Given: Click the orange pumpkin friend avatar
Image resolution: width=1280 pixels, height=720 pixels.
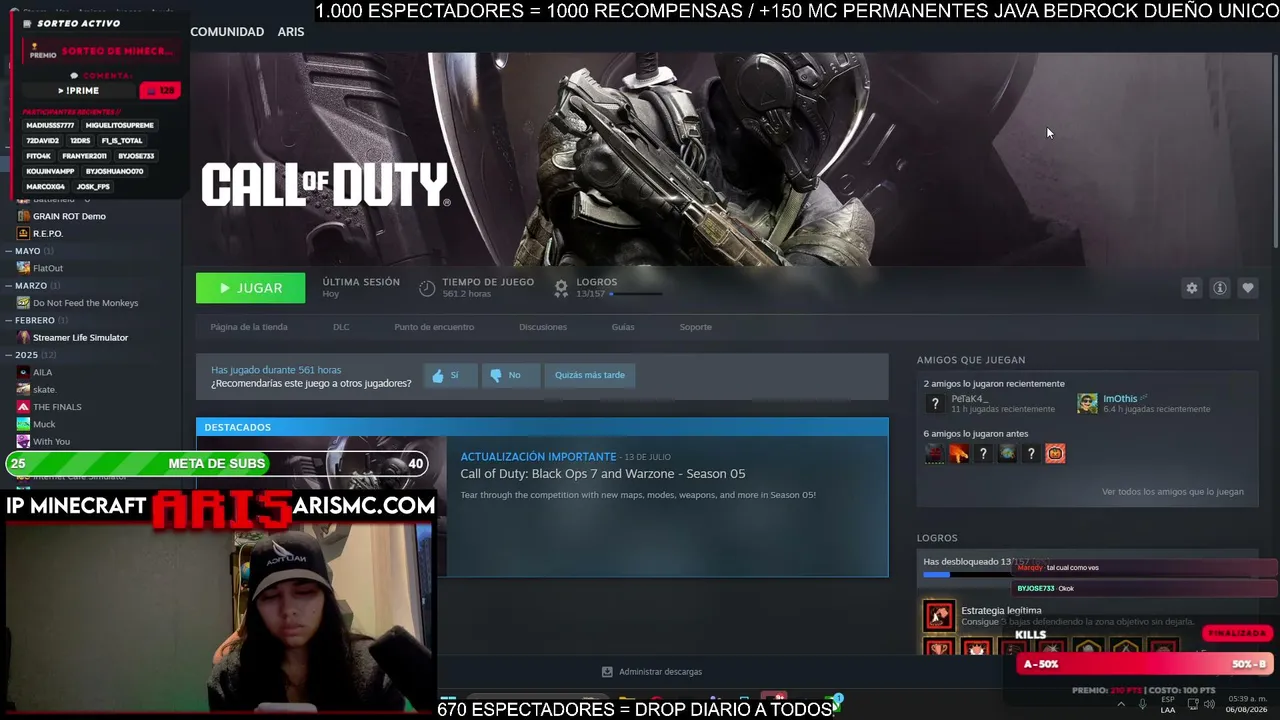Looking at the screenshot, I should pyautogui.click(x=1055, y=454).
